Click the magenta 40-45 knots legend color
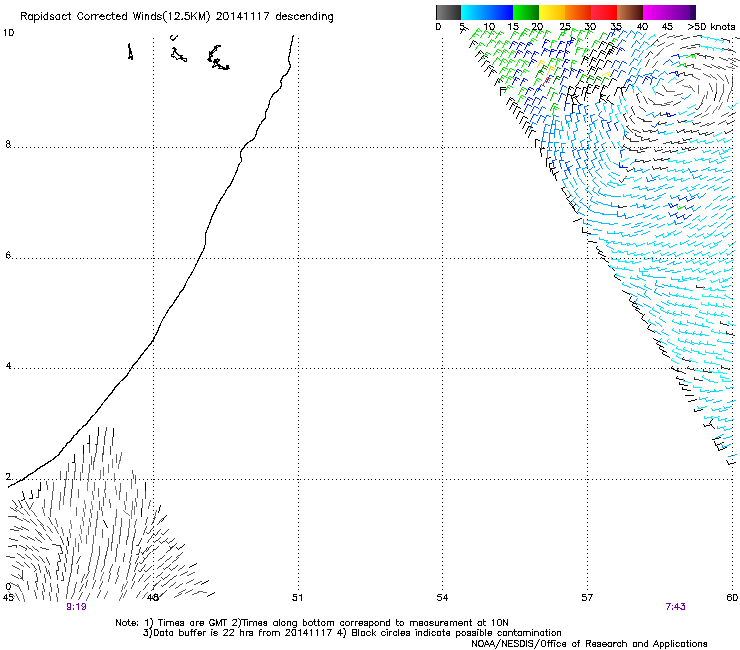This screenshot has height=650, width=740. [656, 12]
